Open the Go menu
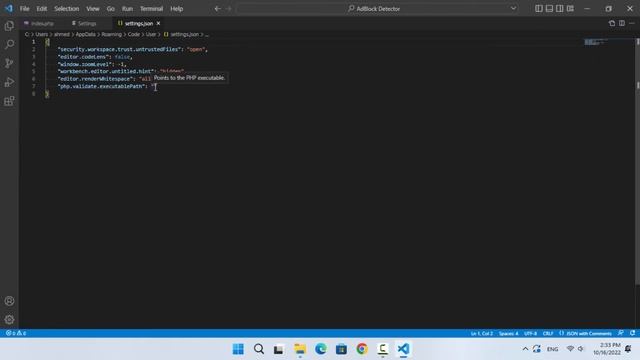The image size is (640, 360). tap(111, 9)
